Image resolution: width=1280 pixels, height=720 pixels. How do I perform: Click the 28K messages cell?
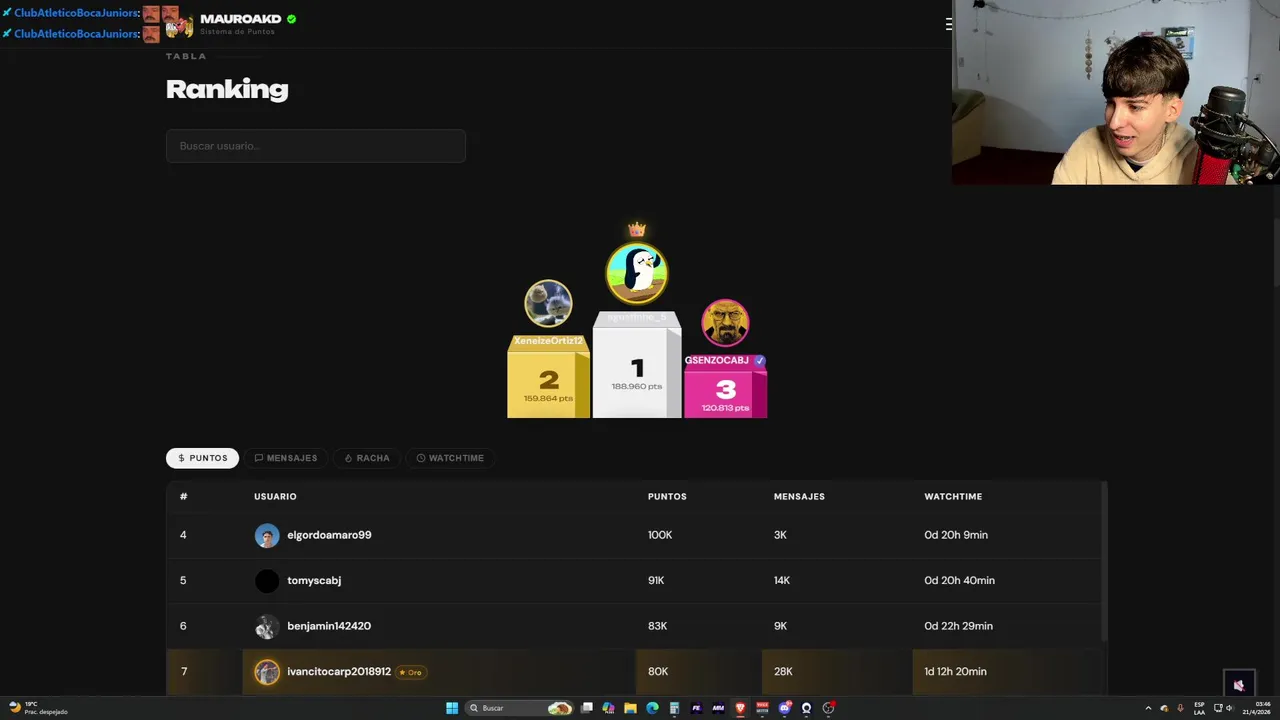click(x=783, y=671)
